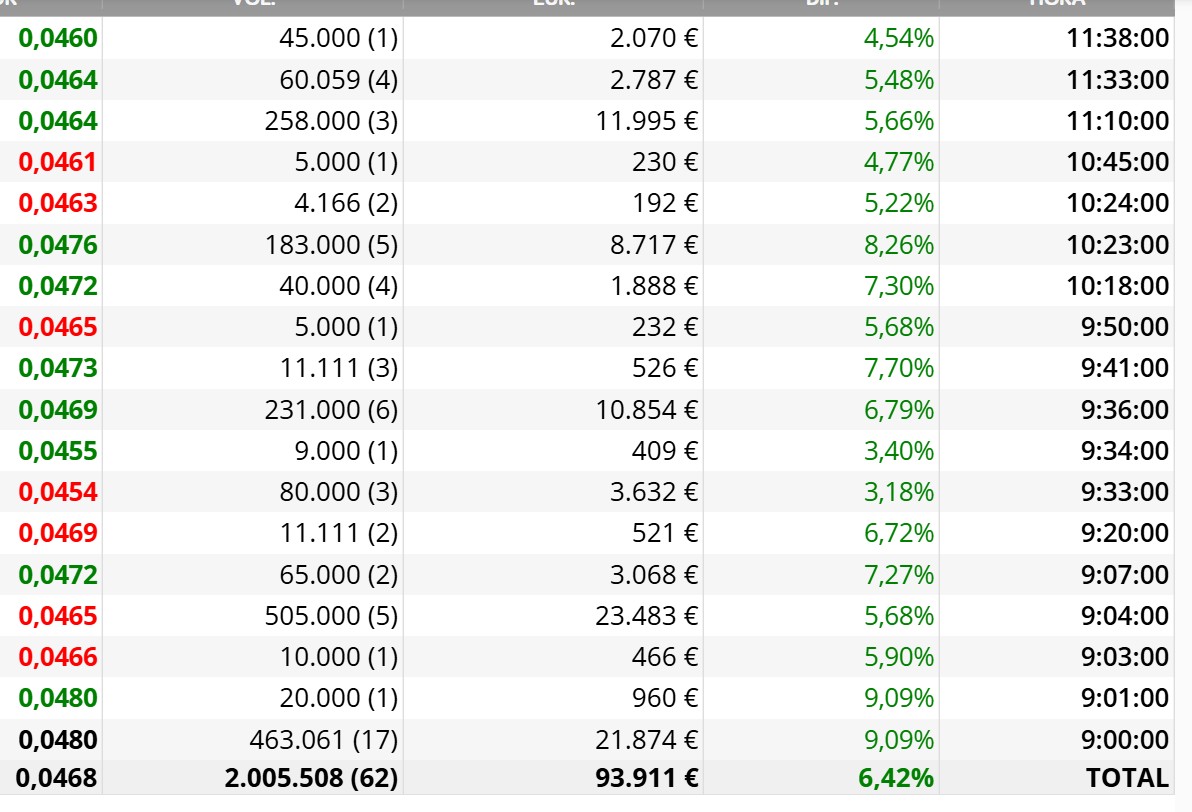The height and width of the screenshot is (812, 1192).
Task: Select the 7,27% difference cell
Action: [899, 575]
